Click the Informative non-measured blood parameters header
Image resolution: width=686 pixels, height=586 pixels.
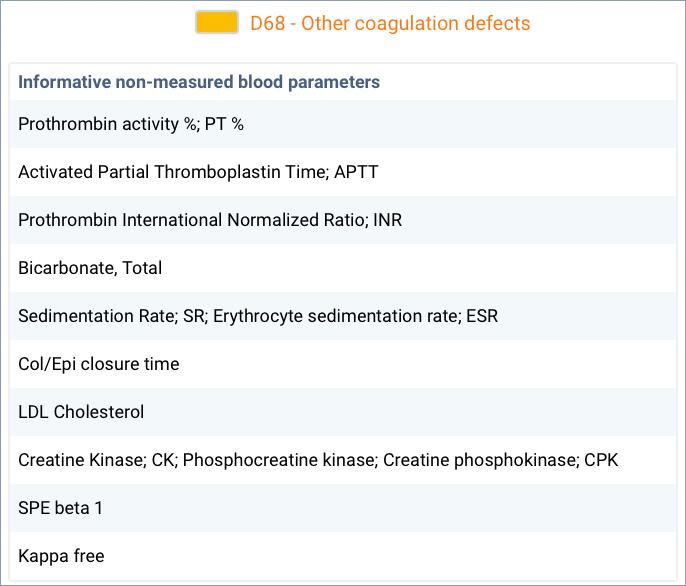pyautogui.click(x=199, y=82)
